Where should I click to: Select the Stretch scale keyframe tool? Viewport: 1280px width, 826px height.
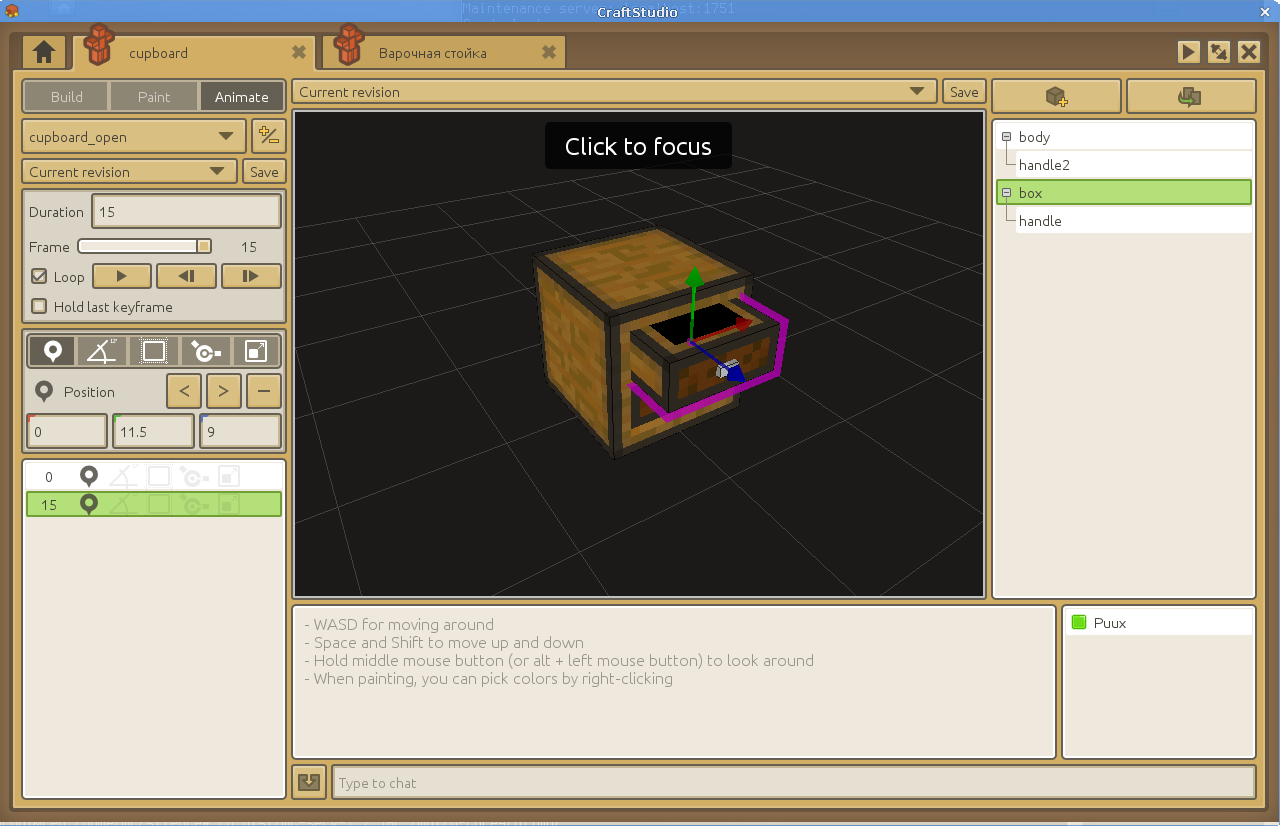point(256,351)
